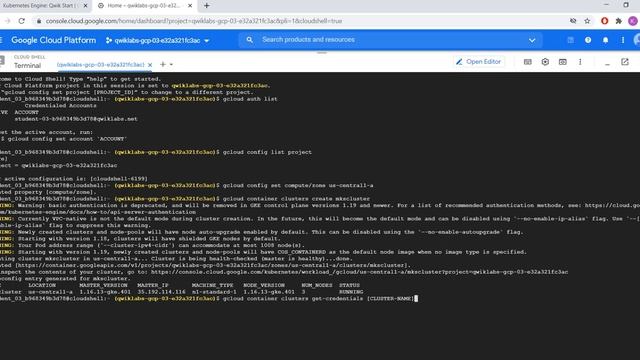The width and height of the screenshot is (640, 360).
Task: Reload the page with browser refresh icon
Action: pyautogui.click(x=22, y=21)
